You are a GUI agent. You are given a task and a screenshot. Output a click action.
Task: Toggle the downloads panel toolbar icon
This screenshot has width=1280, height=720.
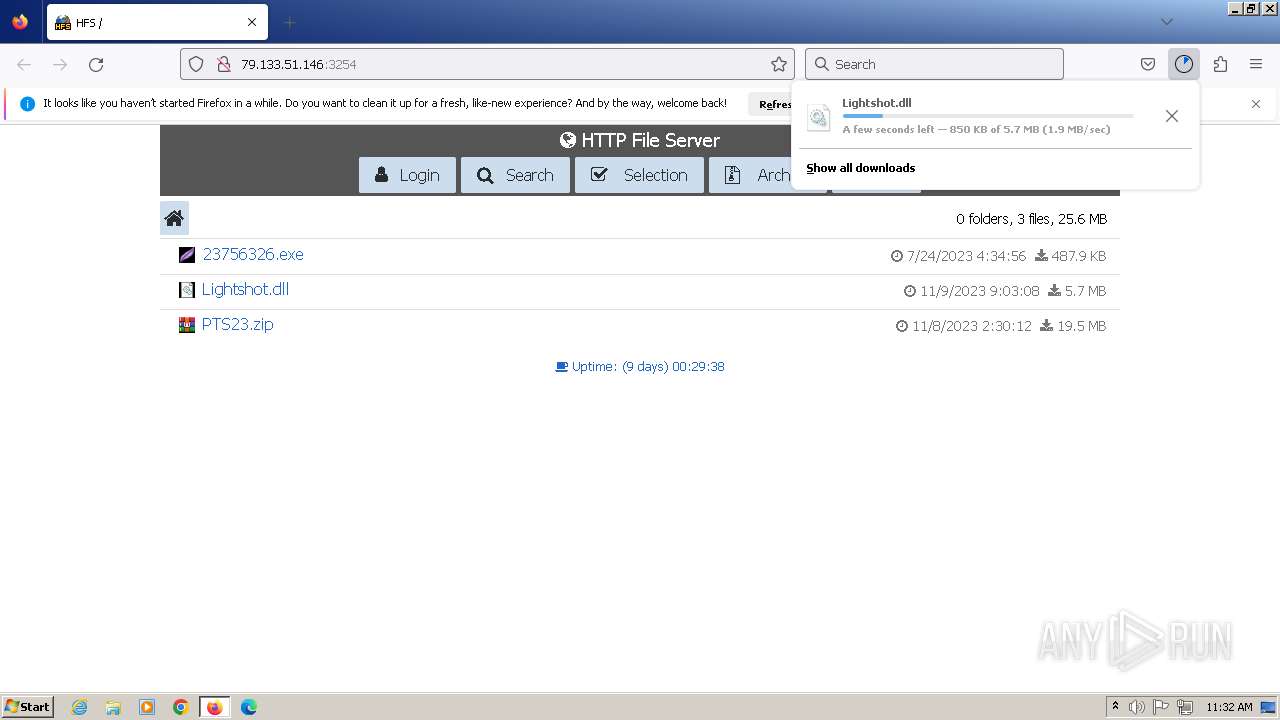(1184, 64)
